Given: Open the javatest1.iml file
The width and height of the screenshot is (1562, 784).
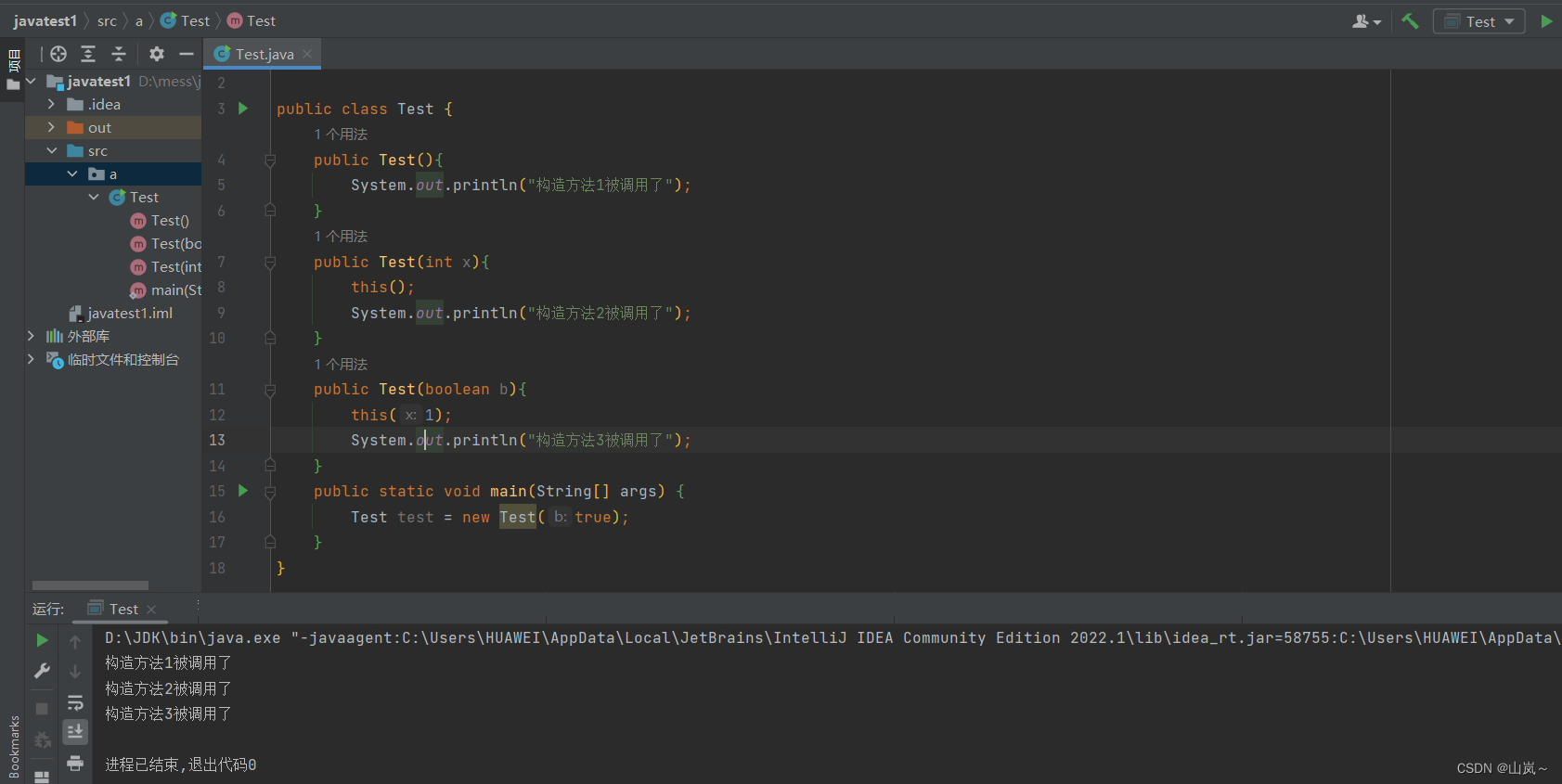Looking at the screenshot, I should pos(121,313).
